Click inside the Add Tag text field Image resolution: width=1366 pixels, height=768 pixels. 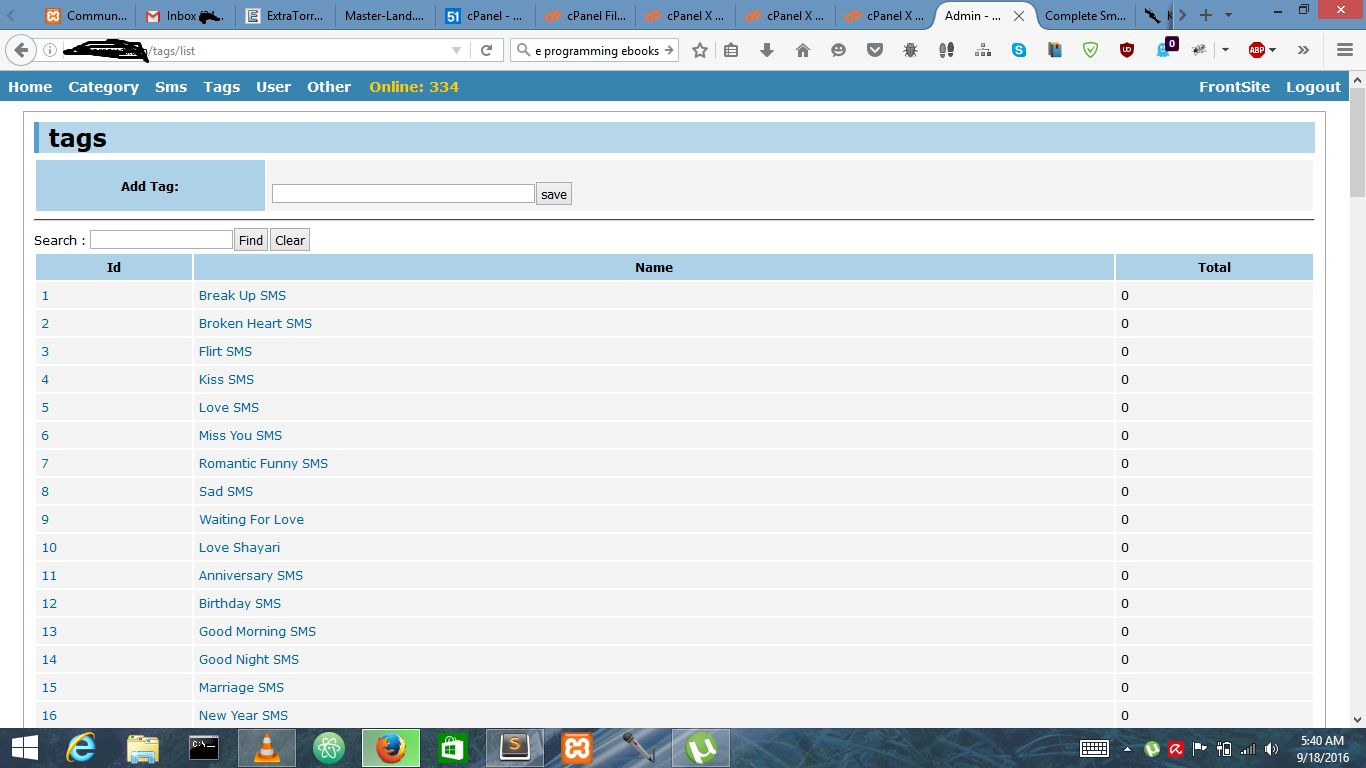[x=403, y=194]
